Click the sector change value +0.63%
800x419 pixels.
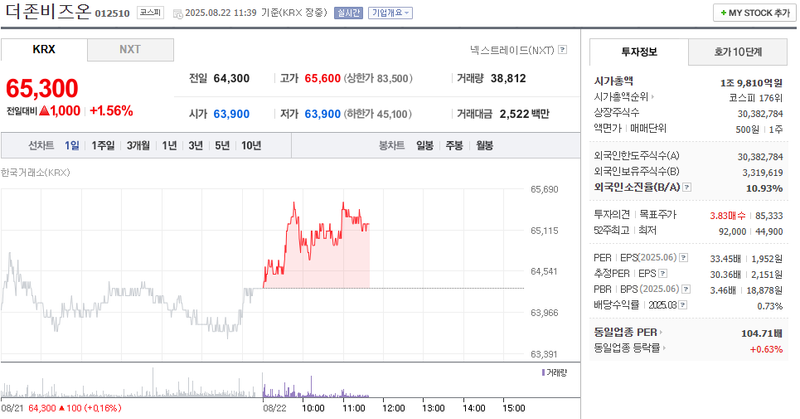click(x=766, y=349)
